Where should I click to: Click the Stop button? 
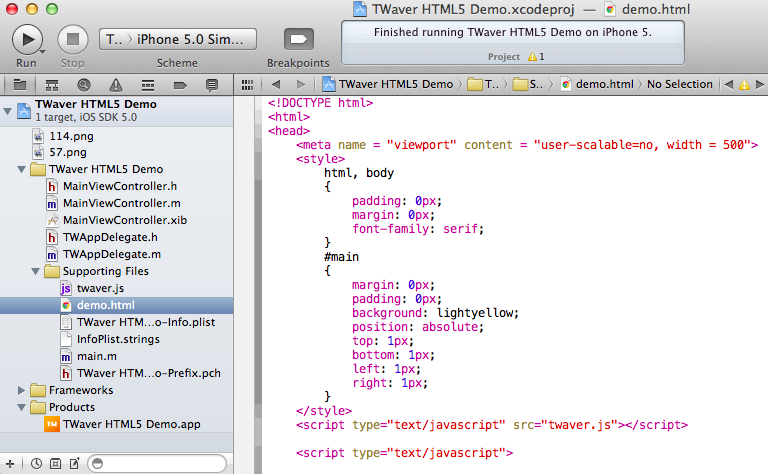pos(72,39)
